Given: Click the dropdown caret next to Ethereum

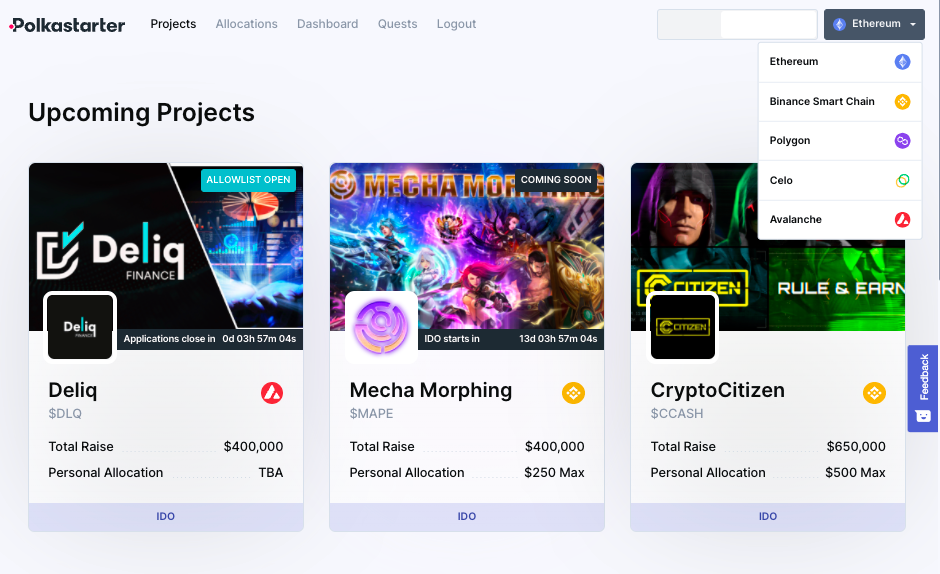Looking at the screenshot, I should click(913, 25).
